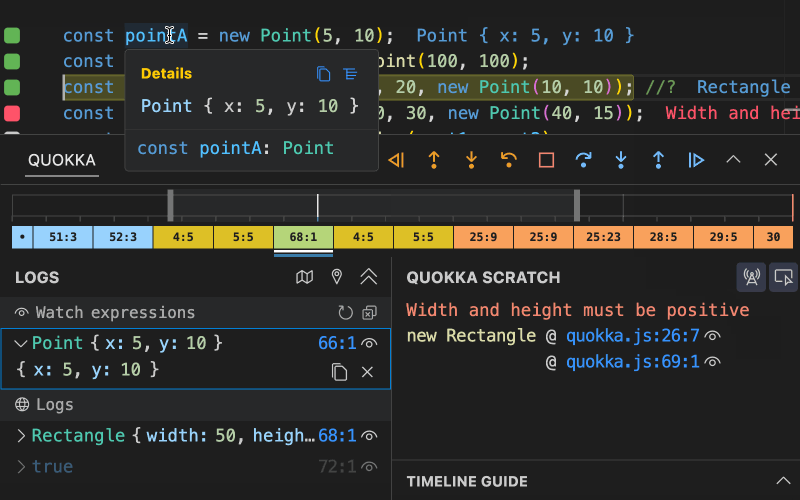Click the location pin icon in the Logs header
Image resolution: width=800 pixels, height=500 pixels.
(x=337, y=277)
